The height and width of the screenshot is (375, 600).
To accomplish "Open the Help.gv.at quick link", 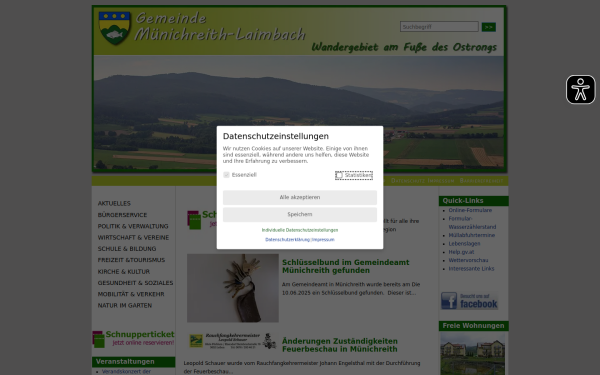I will [x=461, y=252].
